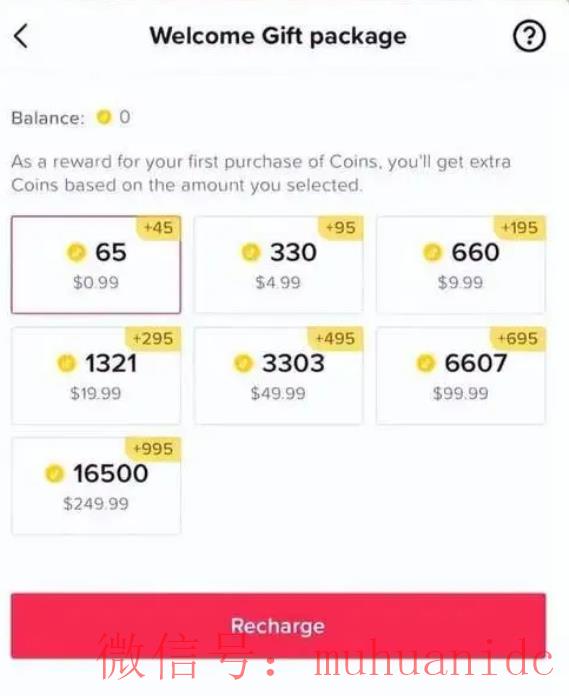The width and height of the screenshot is (569, 696).
Task: Pick the 16500 coins $249.99 option
Action: [x=96, y=486]
